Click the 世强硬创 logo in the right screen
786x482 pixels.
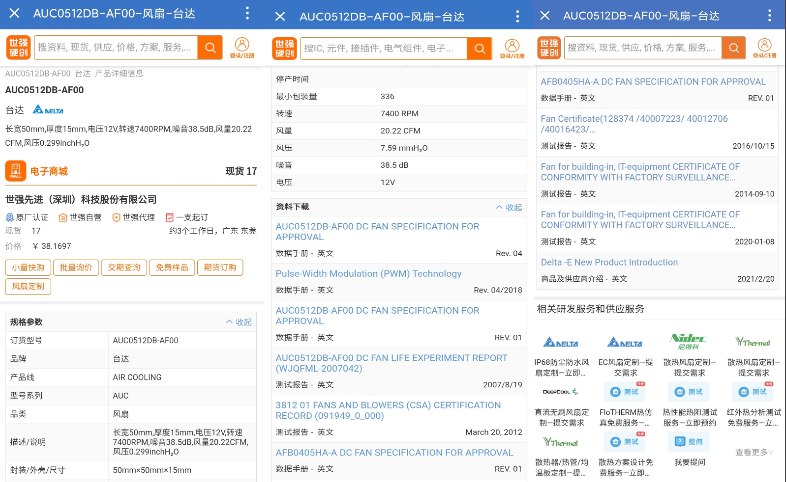coord(549,47)
